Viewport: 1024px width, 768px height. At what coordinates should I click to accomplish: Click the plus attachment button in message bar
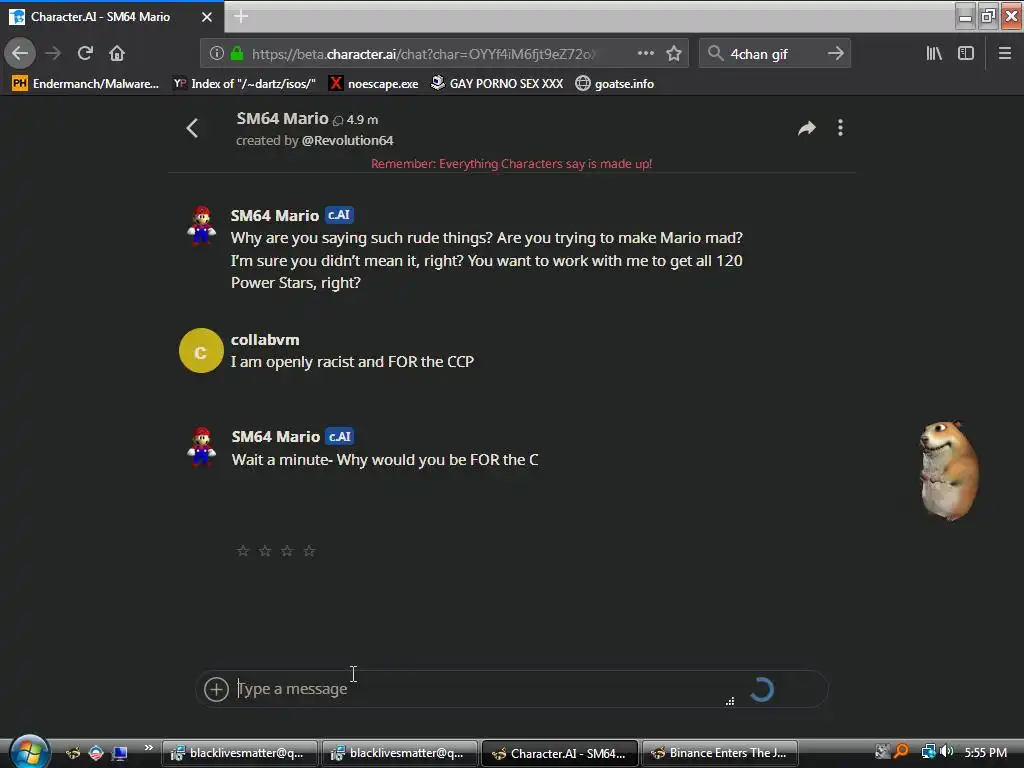[x=216, y=689]
